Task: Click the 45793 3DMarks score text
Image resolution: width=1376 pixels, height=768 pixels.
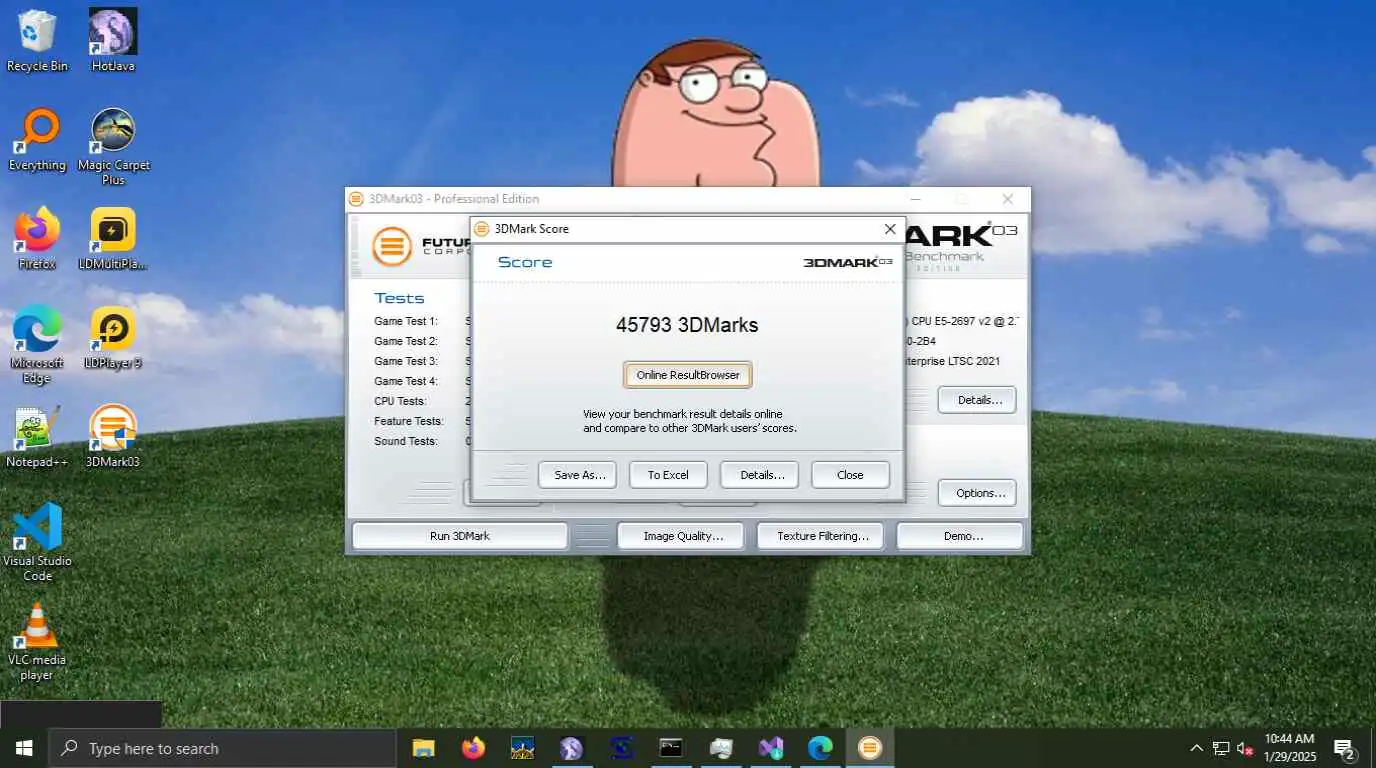Action: (x=687, y=325)
